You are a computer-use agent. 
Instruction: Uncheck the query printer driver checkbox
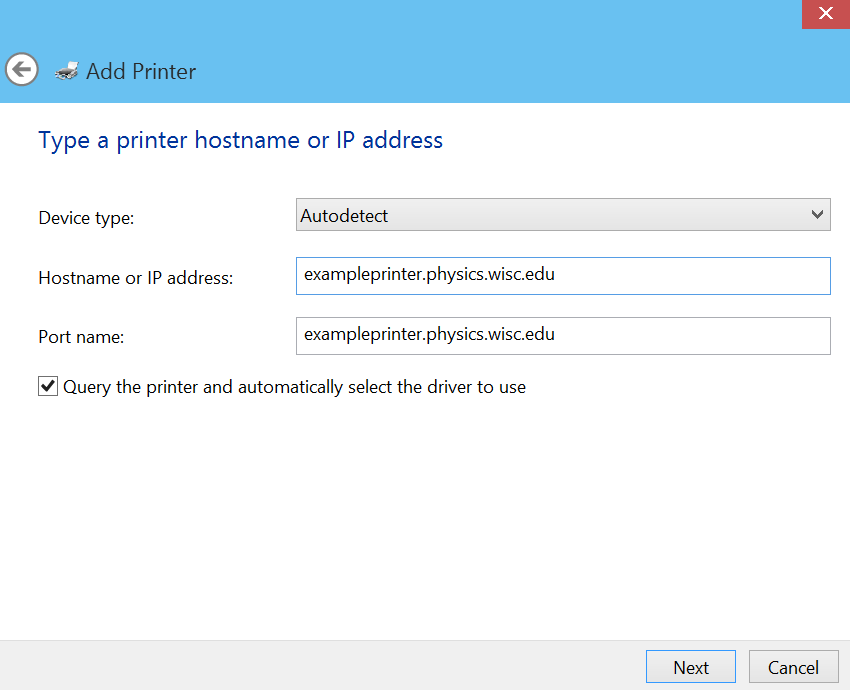pos(47,386)
